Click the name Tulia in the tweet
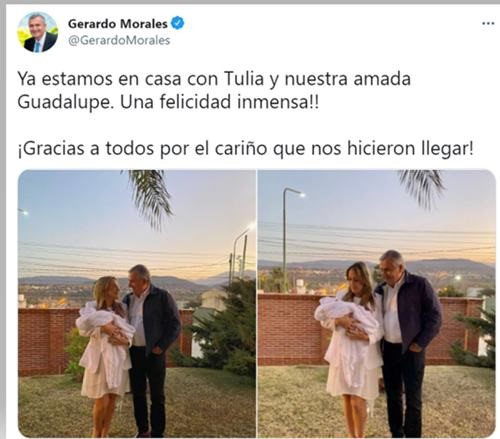500x439 pixels. click(244, 79)
